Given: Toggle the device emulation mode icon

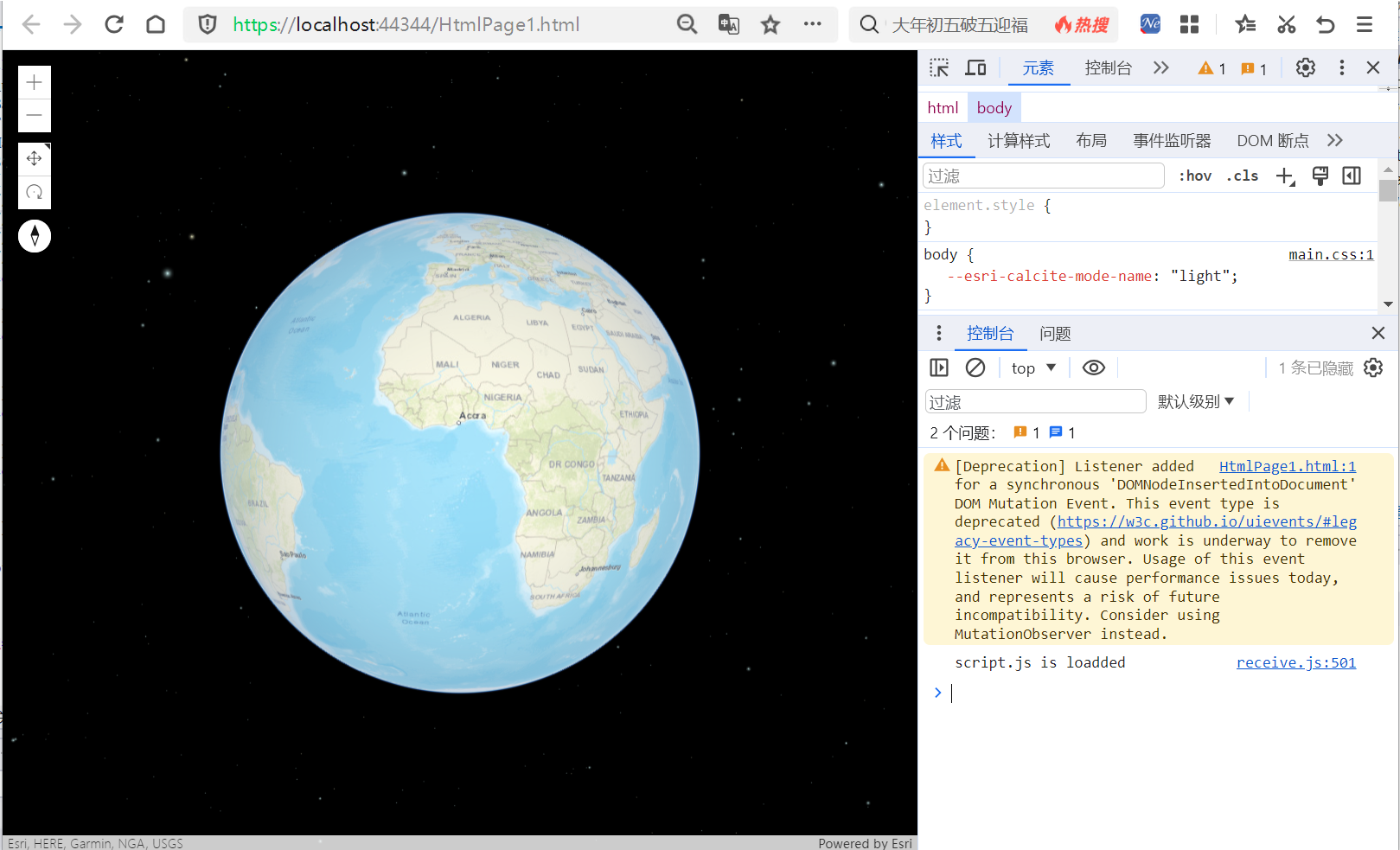Looking at the screenshot, I should (x=975, y=67).
